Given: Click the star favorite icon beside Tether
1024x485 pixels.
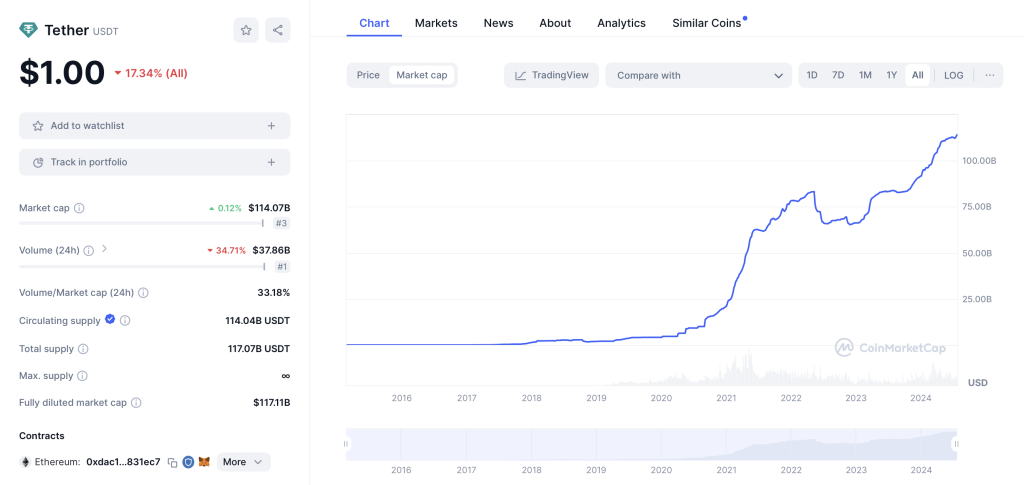Looking at the screenshot, I should pyautogui.click(x=246, y=30).
